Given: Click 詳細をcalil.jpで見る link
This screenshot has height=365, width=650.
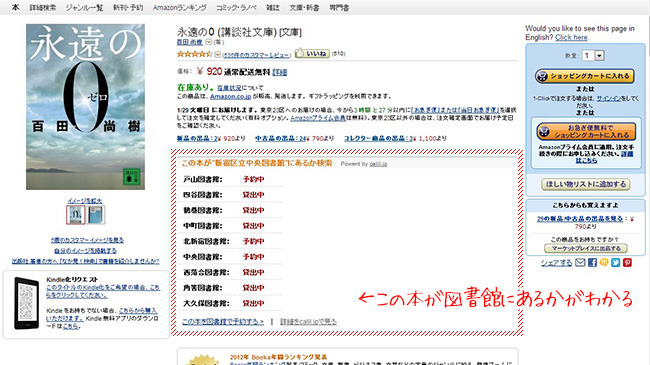Looking at the screenshot, I should click(x=308, y=321).
